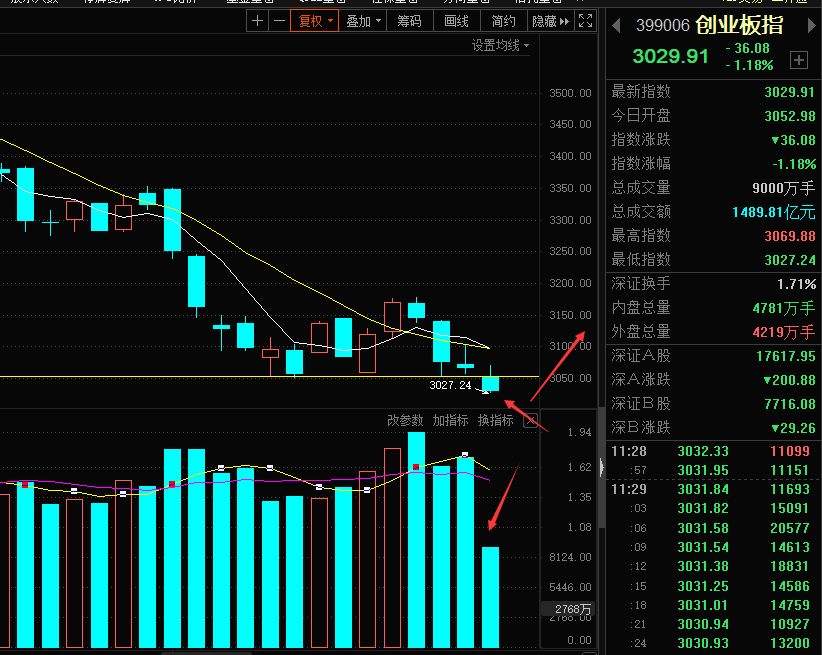Screen dimensions: 822x655
Task: Close the volume indicator panel
Action: (x=531, y=420)
